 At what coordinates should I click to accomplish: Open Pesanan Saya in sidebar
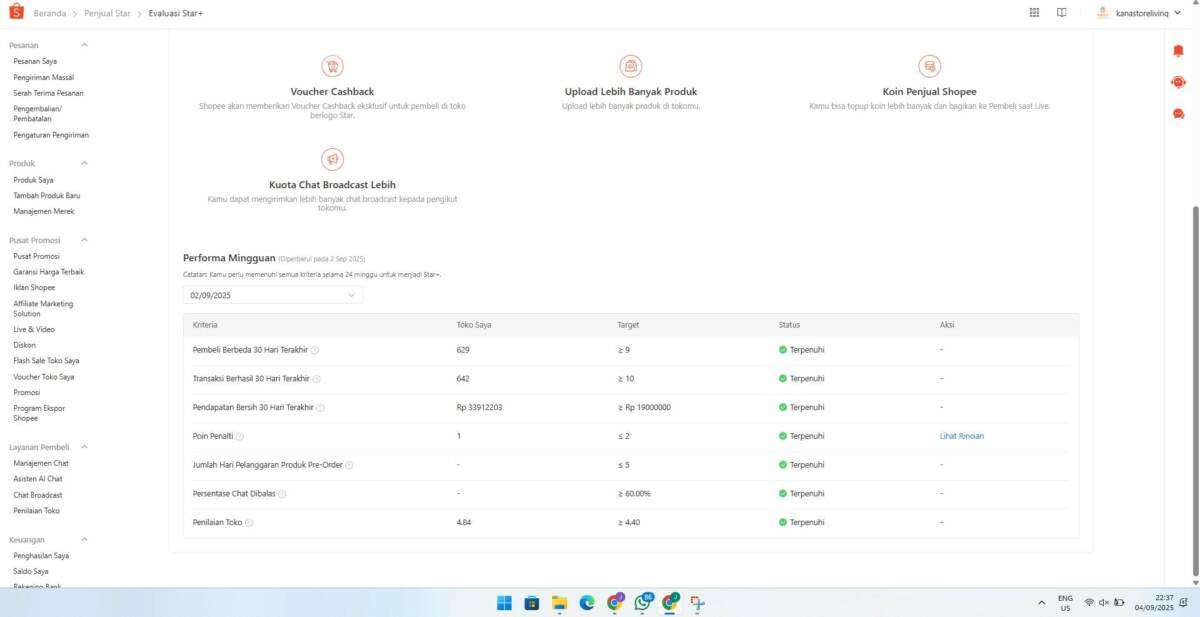(x=35, y=61)
